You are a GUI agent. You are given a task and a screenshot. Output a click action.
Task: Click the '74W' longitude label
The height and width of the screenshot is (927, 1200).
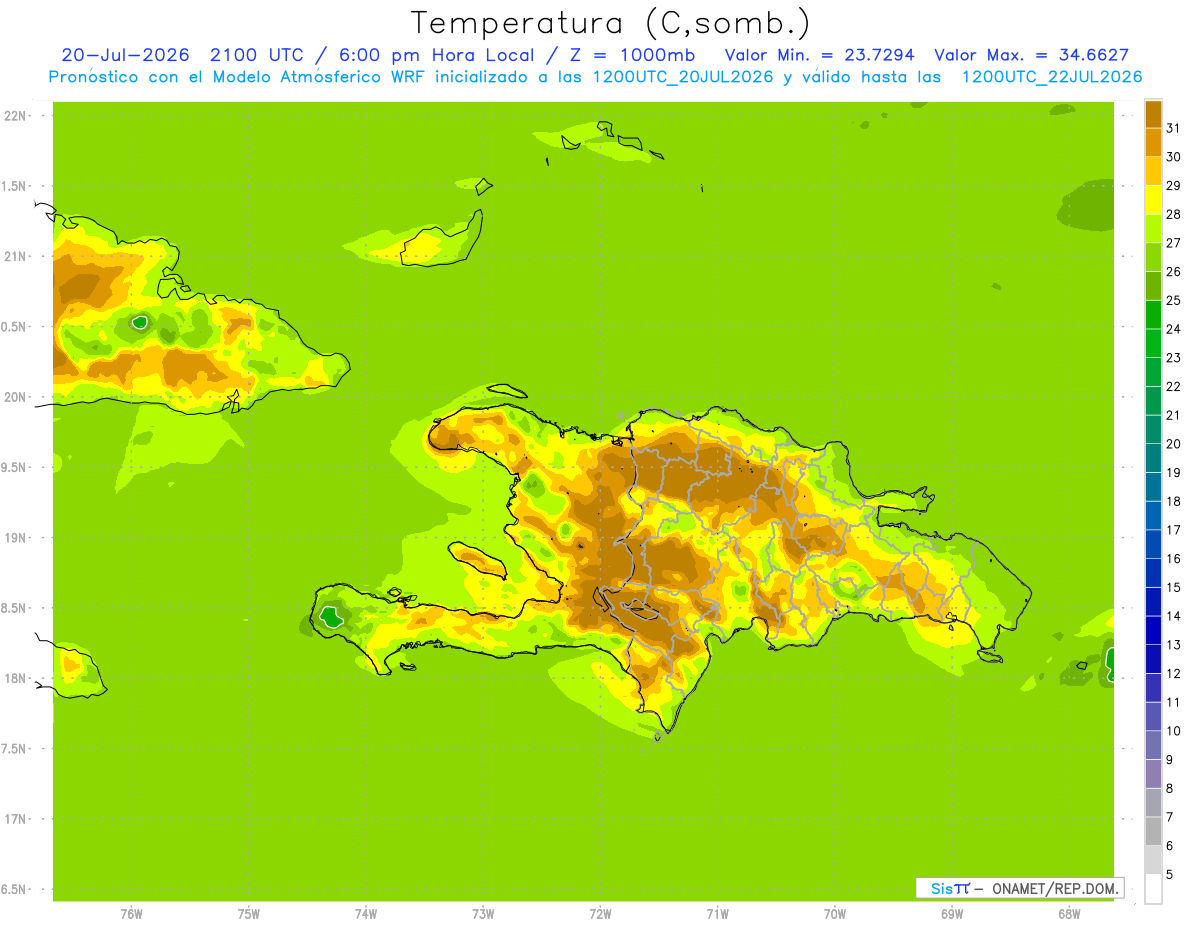click(366, 914)
